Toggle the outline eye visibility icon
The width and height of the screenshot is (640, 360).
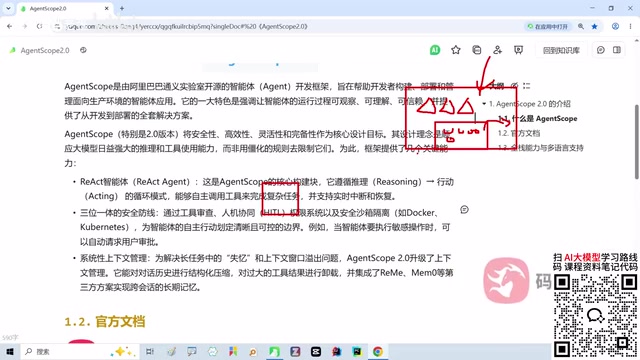514,86
